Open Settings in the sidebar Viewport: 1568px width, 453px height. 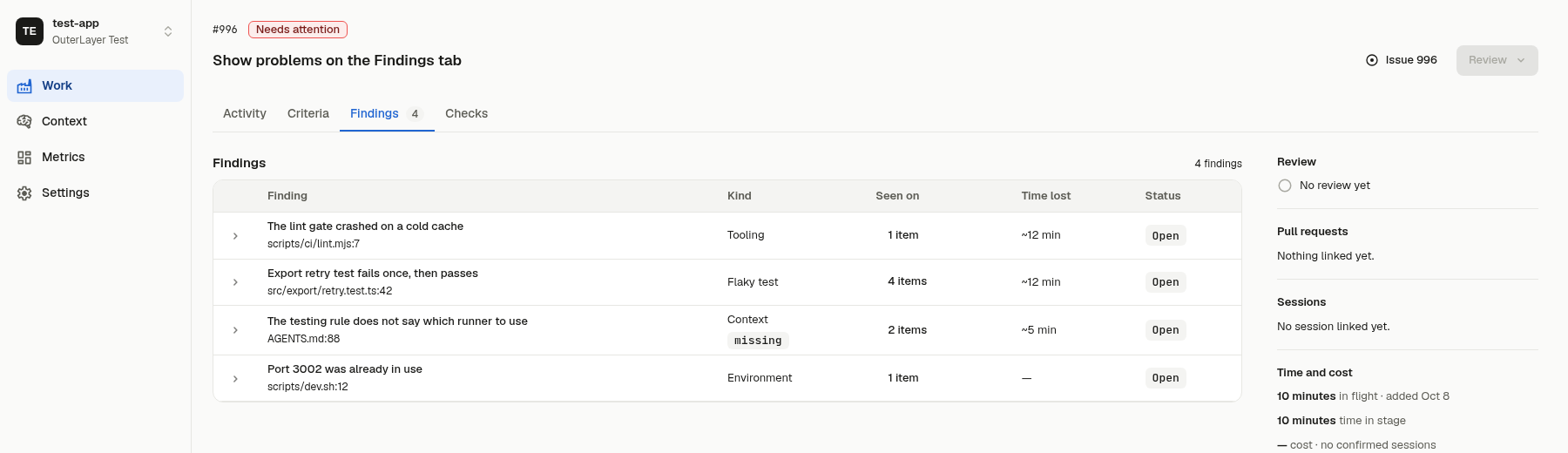pos(96,193)
